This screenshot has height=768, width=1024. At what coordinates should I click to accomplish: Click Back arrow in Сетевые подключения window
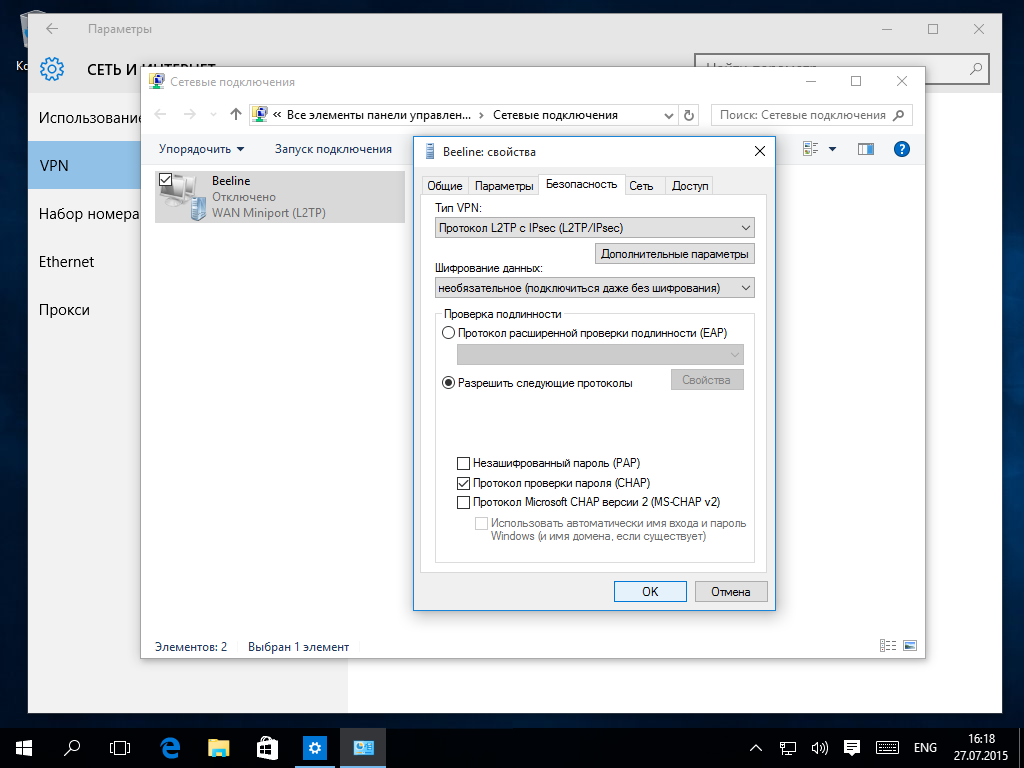coord(161,114)
